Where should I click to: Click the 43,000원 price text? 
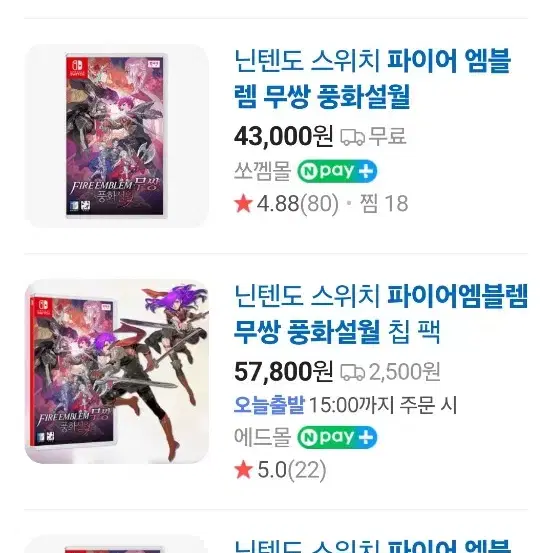coord(284,136)
